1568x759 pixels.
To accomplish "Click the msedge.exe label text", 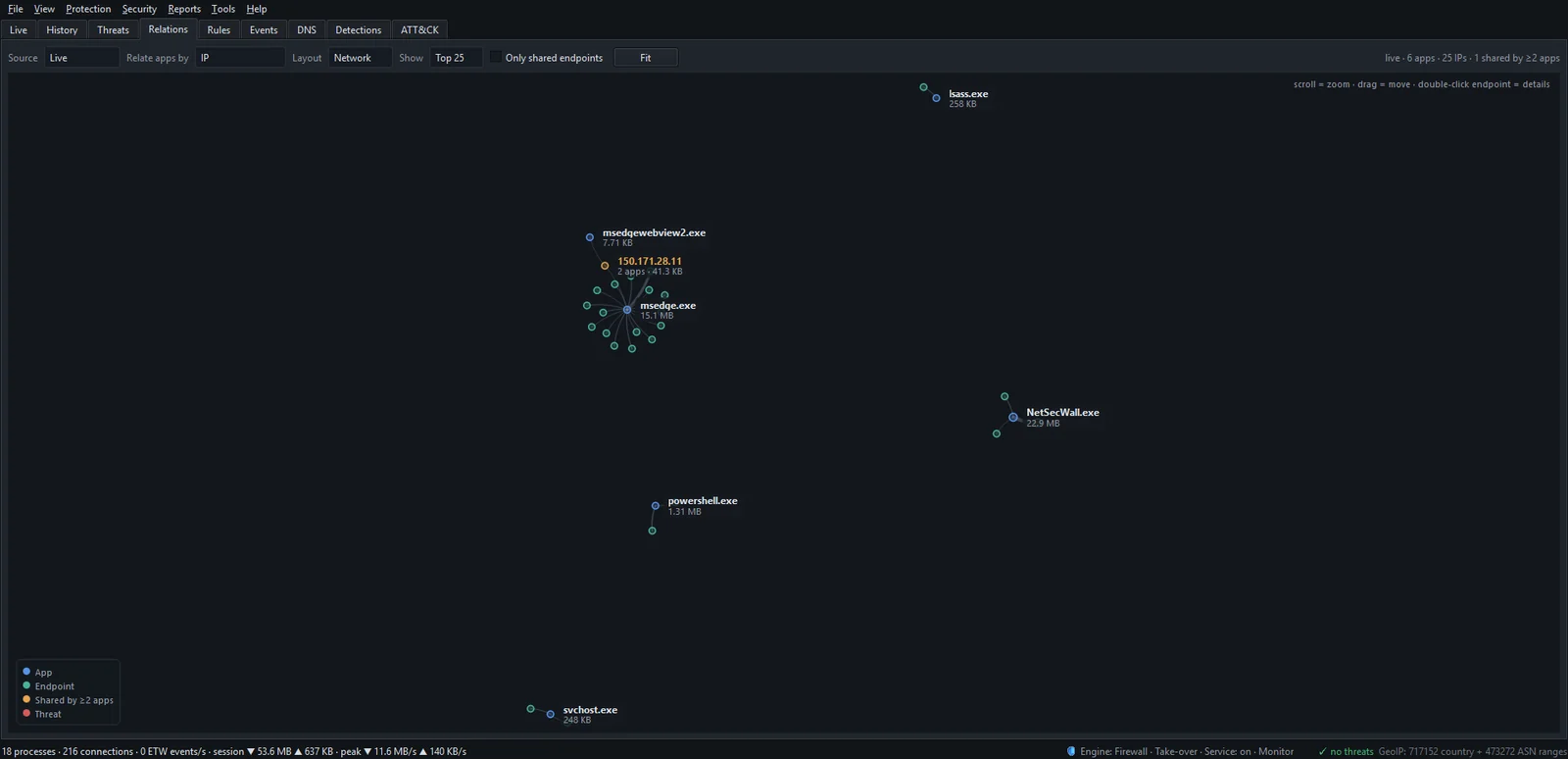I will pos(668,306).
